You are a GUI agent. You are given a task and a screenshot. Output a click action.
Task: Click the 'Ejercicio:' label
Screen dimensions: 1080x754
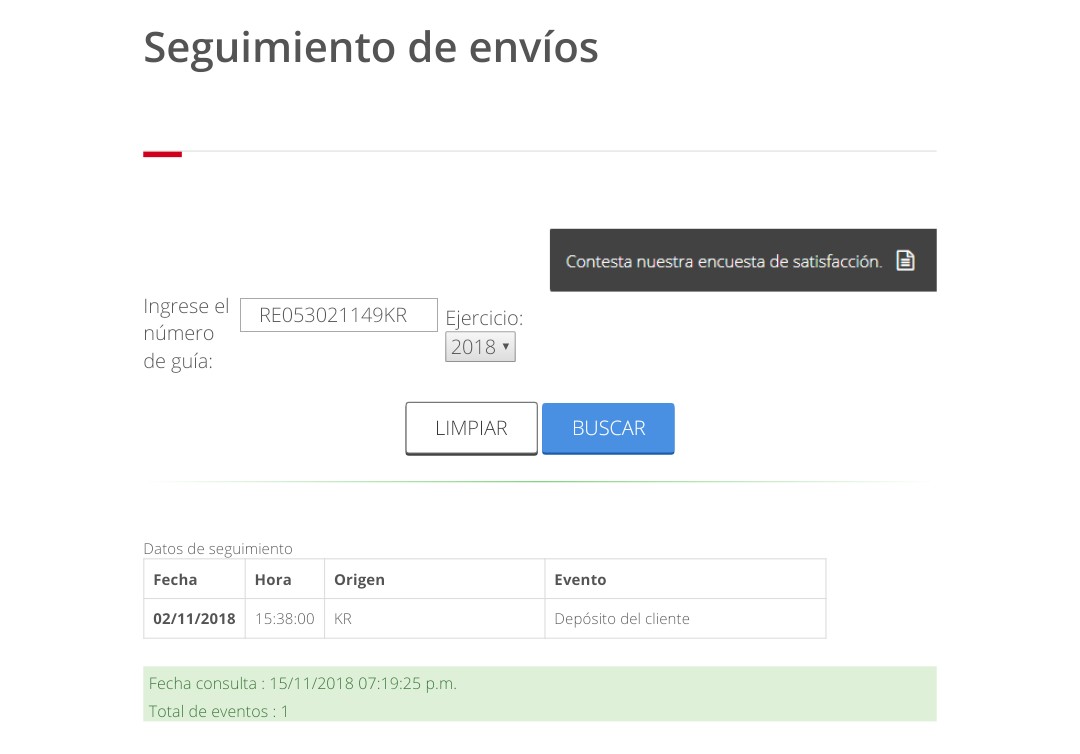tap(484, 317)
